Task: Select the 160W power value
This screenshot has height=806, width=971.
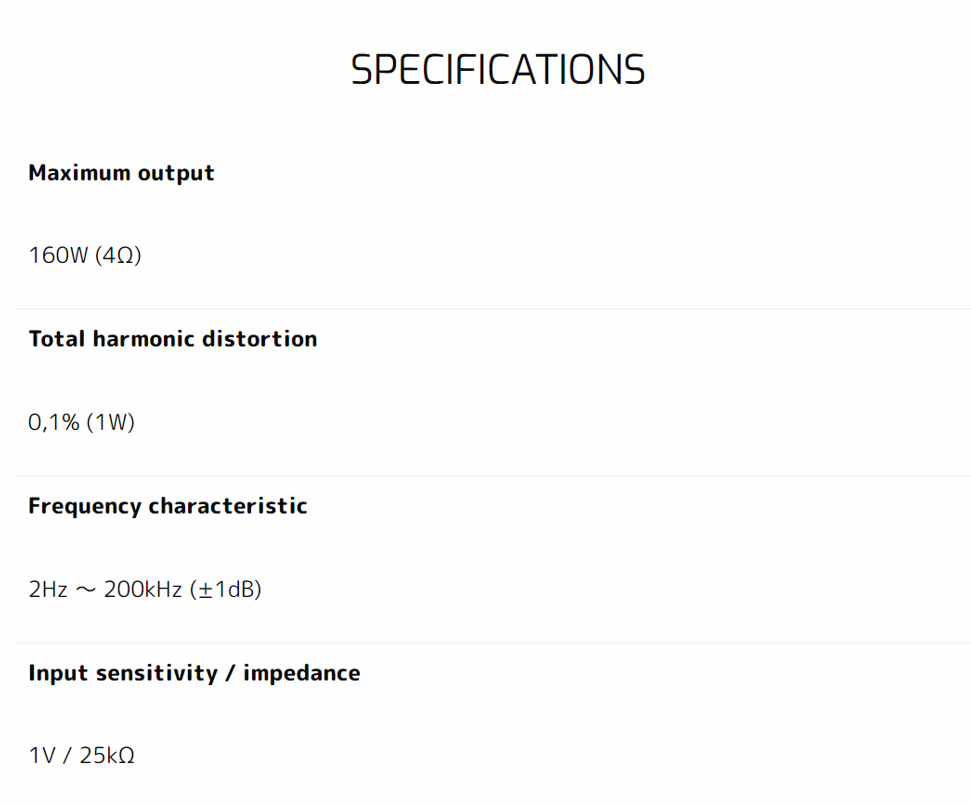Action: [58, 256]
